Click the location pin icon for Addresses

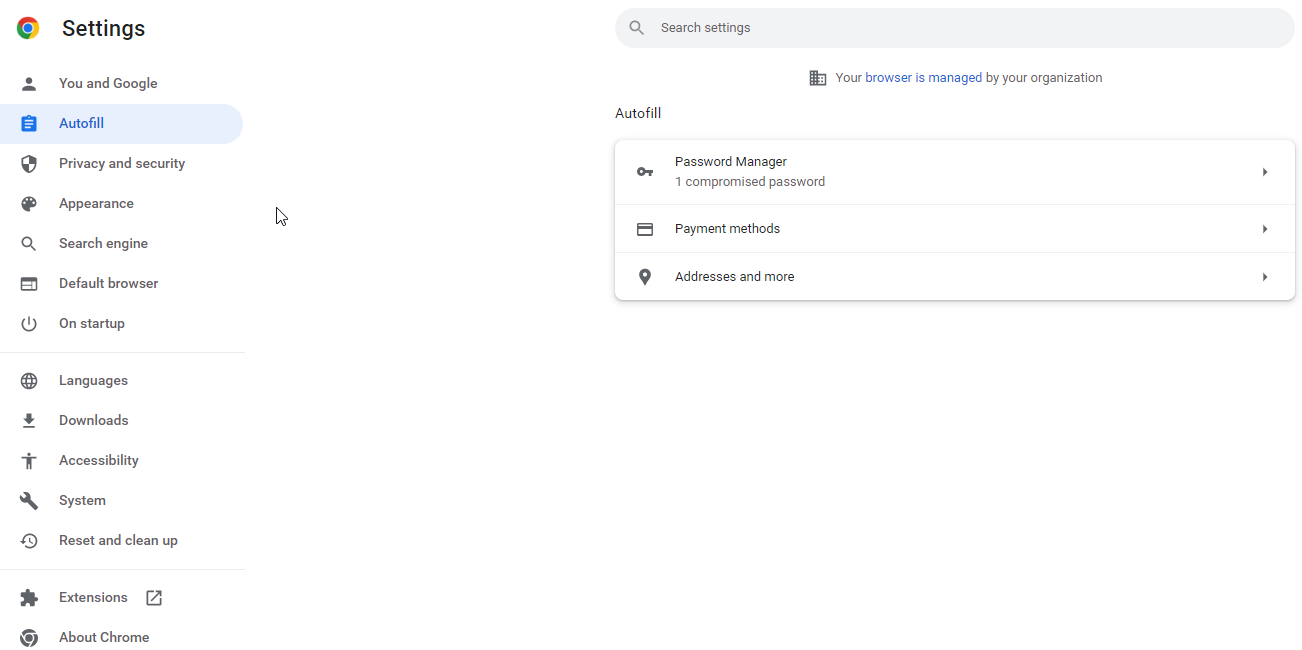[645, 277]
